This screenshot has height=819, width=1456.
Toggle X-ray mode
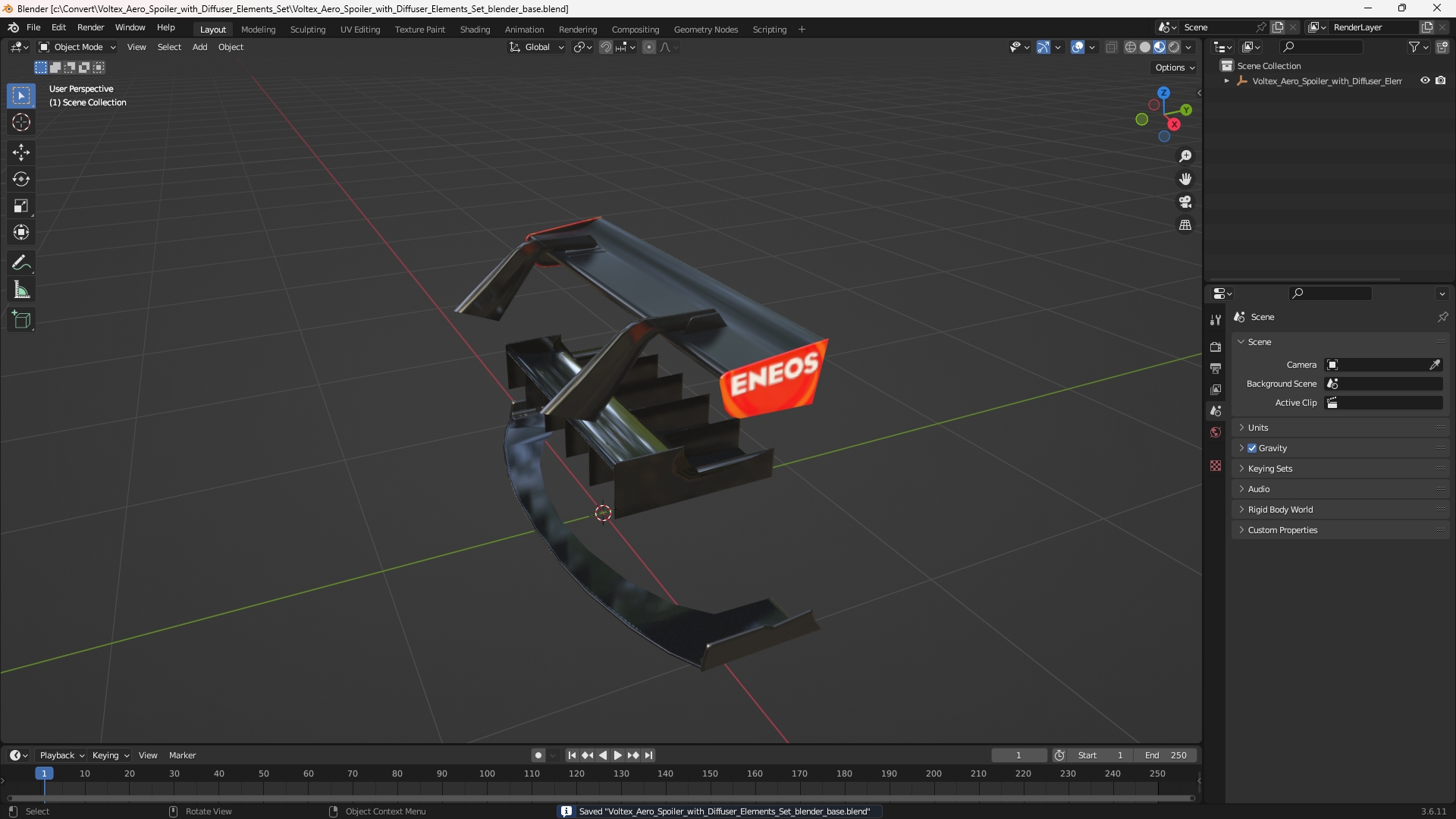(x=1112, y=47)
